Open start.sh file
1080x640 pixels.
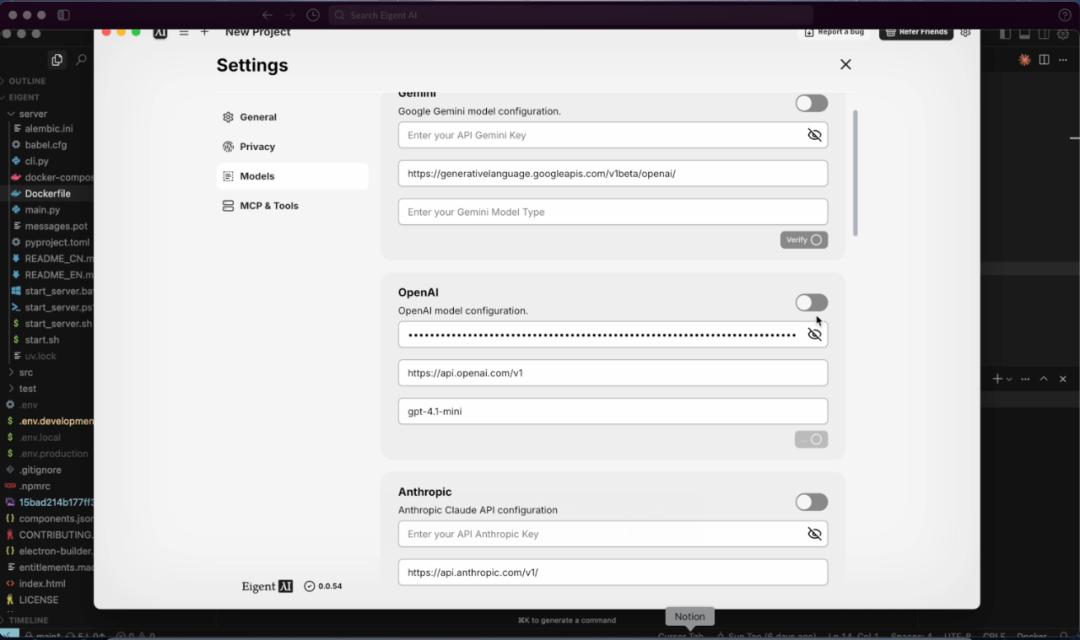41,340
